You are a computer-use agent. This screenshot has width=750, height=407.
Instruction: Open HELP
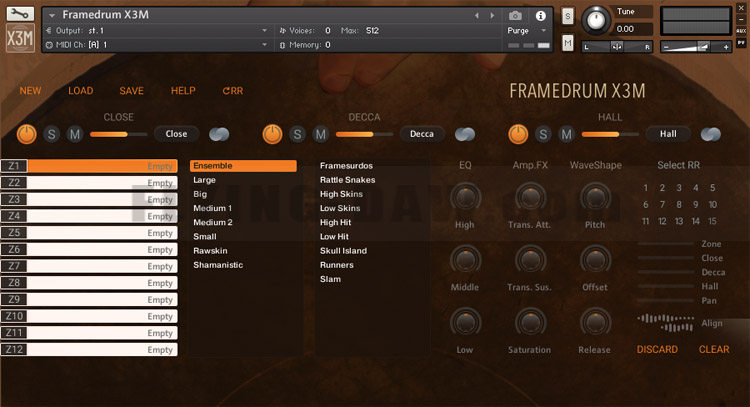[x=183, y=91]
